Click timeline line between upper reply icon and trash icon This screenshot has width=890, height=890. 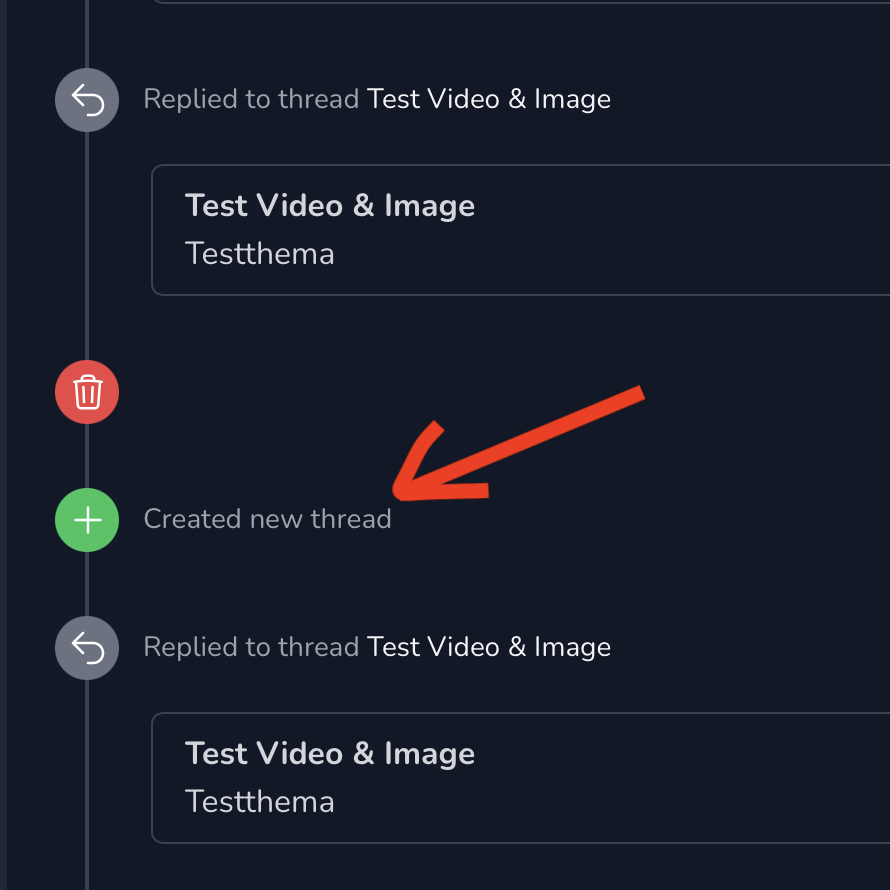pos(87,246)
